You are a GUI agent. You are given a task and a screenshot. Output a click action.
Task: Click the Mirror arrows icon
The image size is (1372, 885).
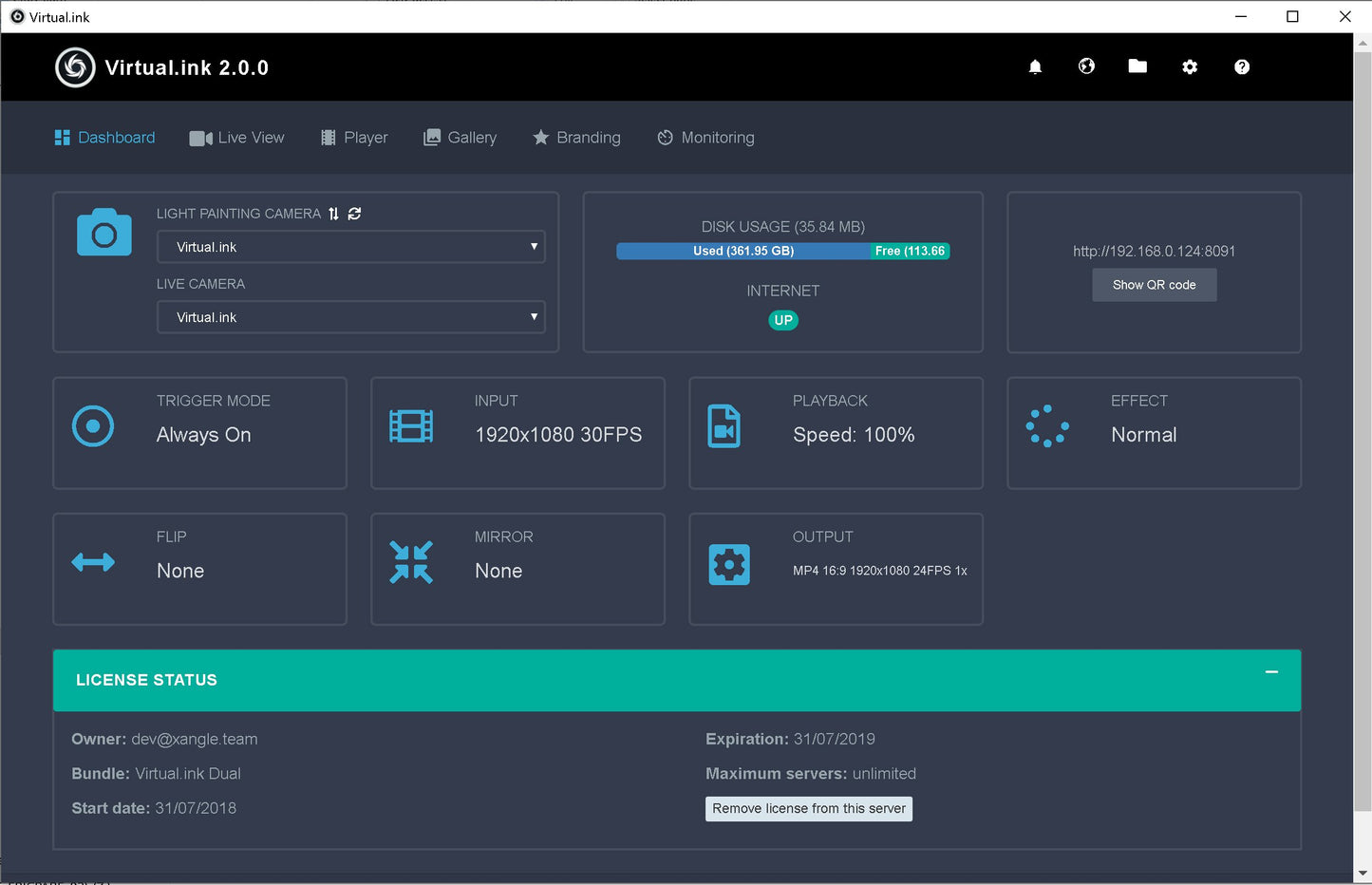411,562
